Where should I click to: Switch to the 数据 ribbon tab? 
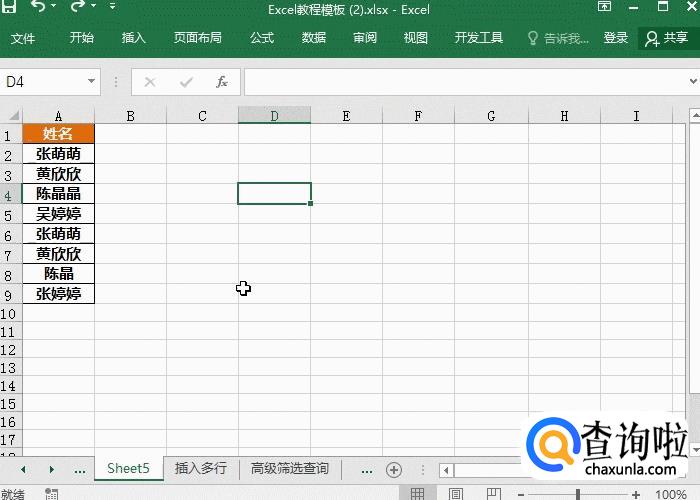click(313, 38)
